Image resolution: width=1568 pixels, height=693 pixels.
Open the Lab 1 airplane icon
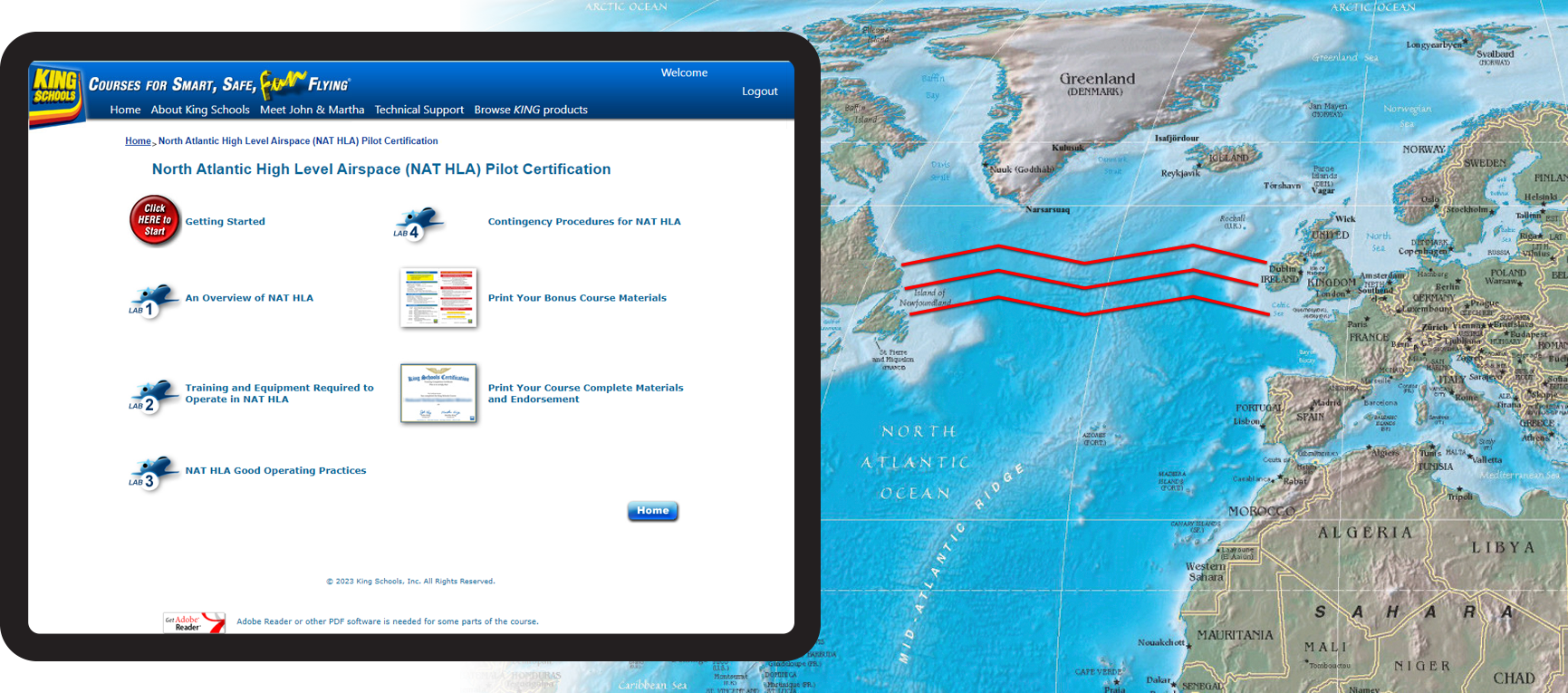pos(152,301)
